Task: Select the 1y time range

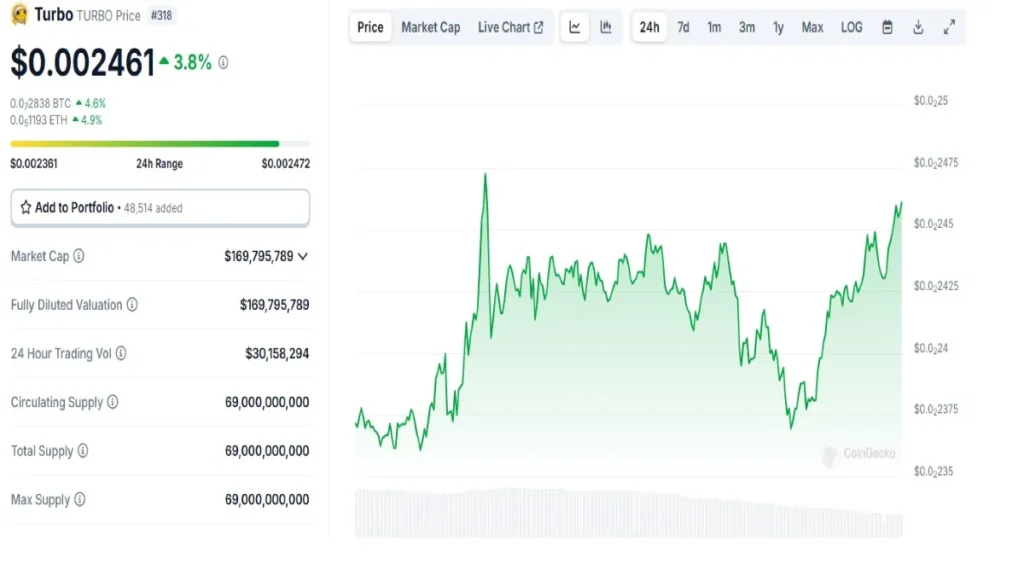Action: point(778,27)
